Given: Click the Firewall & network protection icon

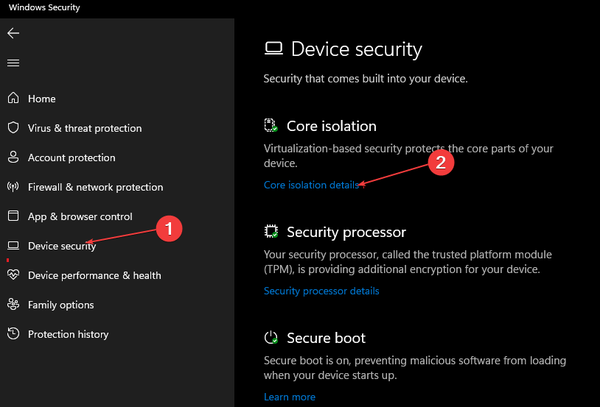Looking at the screenshot, I should tap(13, 187).
